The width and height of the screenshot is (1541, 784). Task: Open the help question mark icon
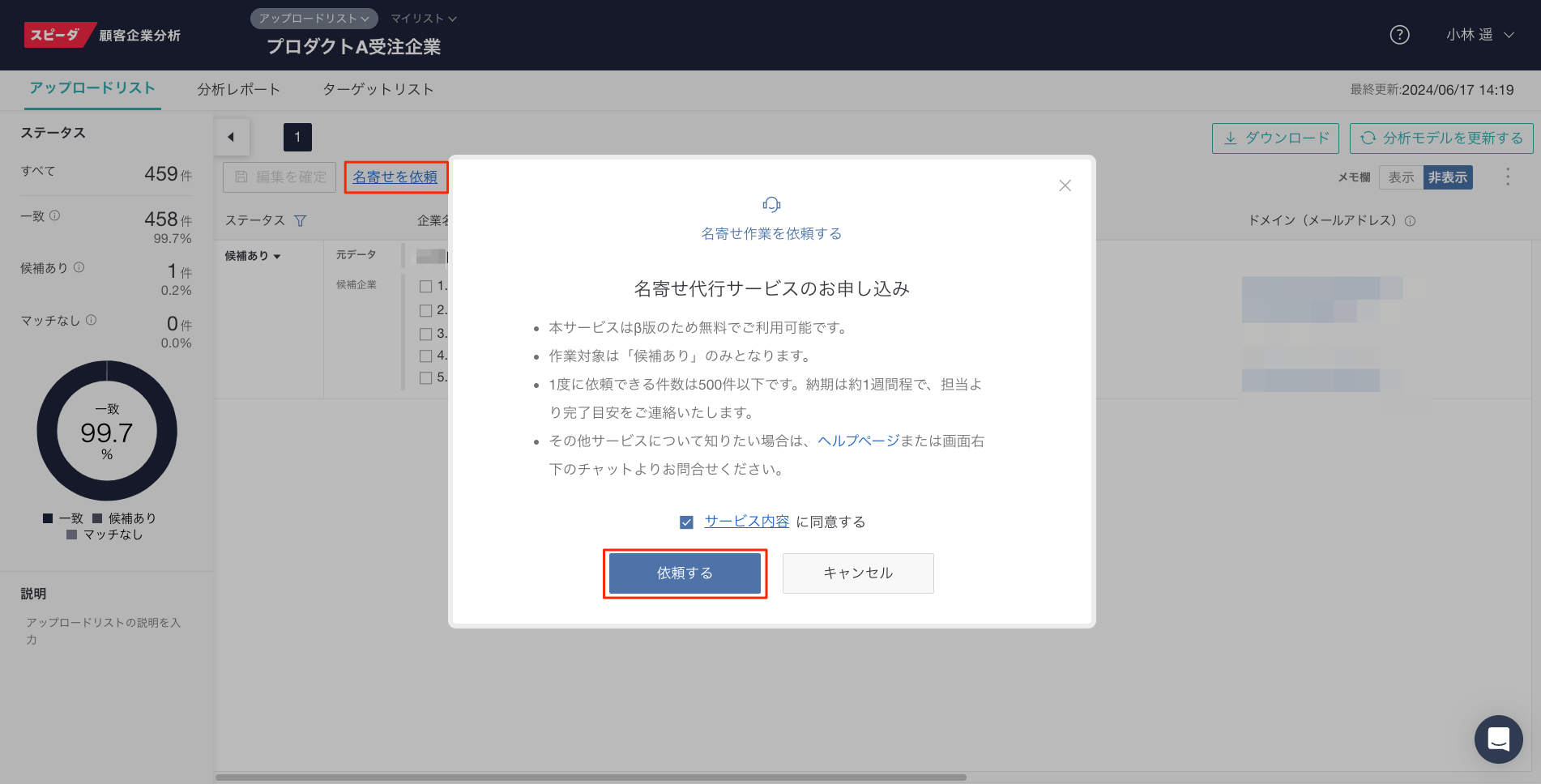click(1399, 35)
